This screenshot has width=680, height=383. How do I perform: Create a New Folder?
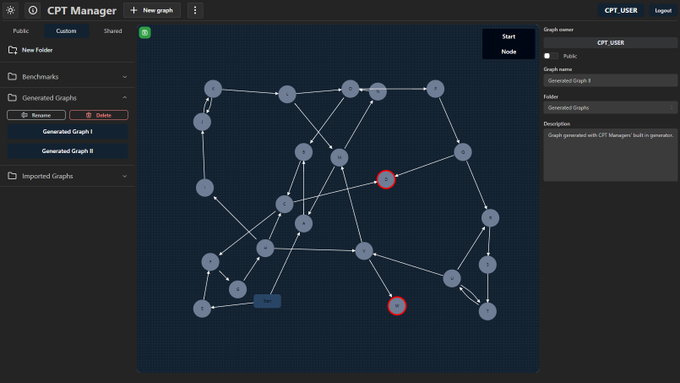pos(30,50)
